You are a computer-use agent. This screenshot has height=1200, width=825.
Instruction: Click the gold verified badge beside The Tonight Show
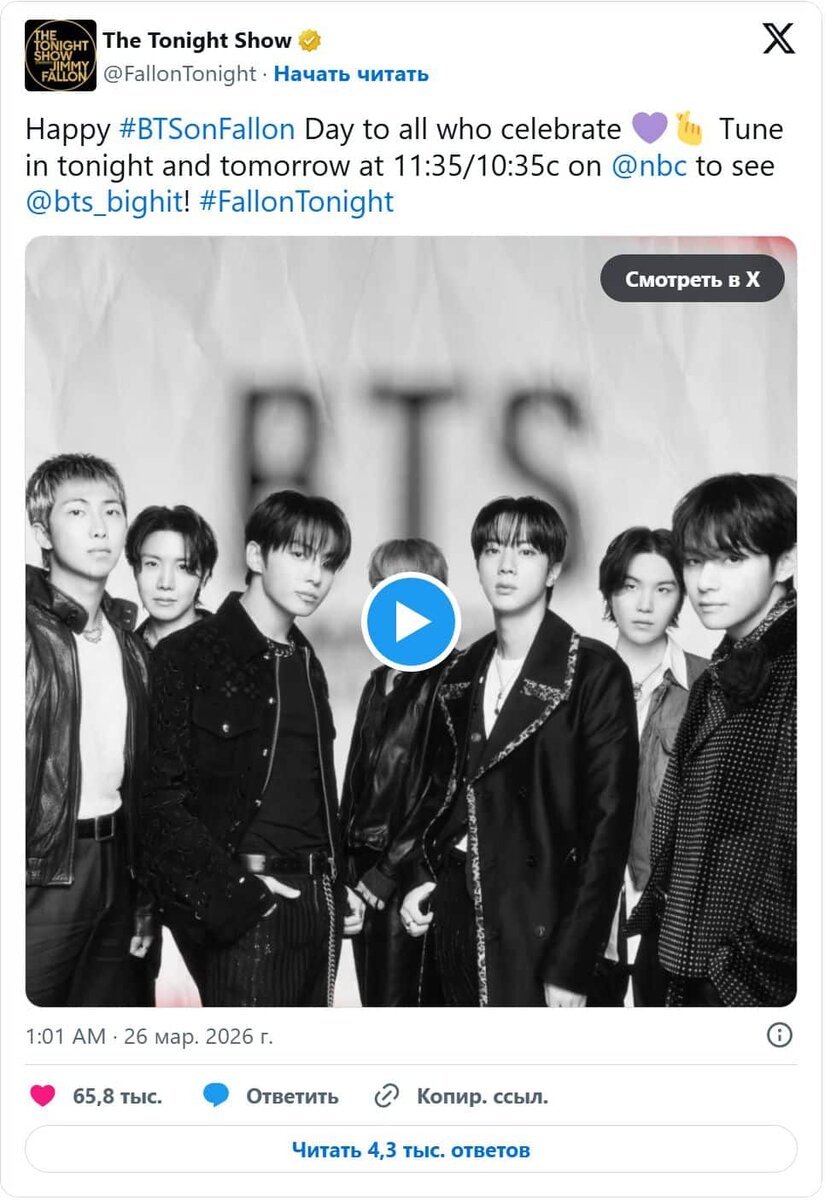point(311,41)
